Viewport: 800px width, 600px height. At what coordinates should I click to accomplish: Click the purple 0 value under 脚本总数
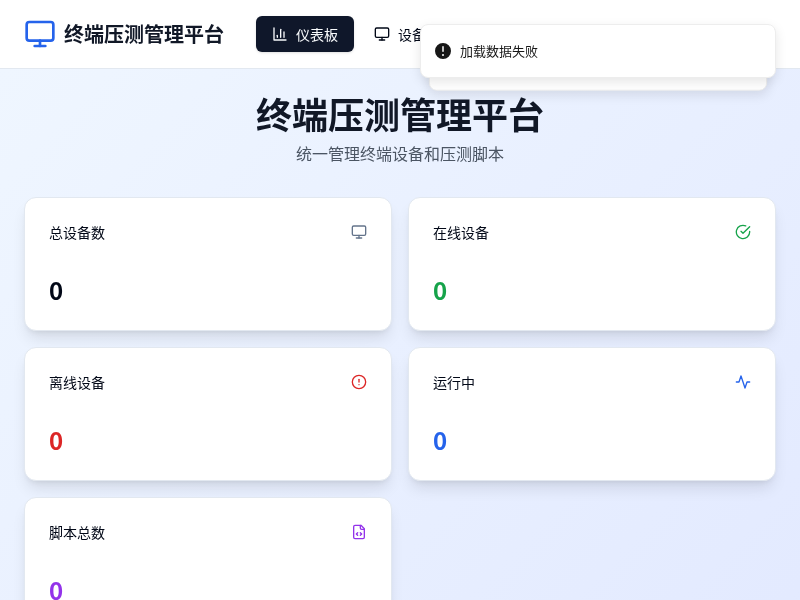[x=56, y=591]
